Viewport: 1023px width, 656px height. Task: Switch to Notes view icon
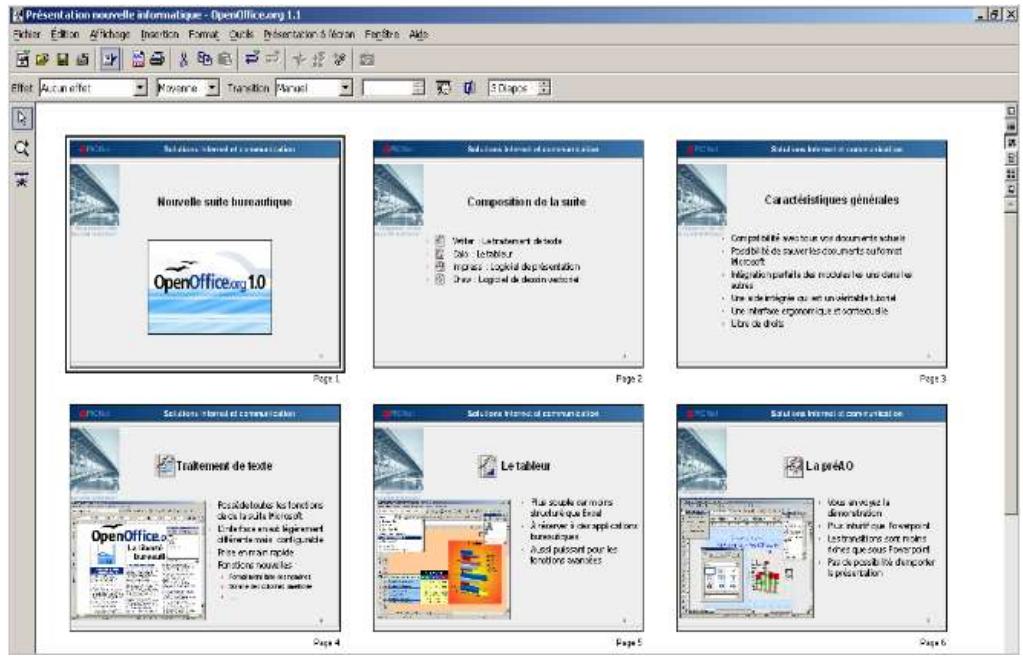(1012, 158)
